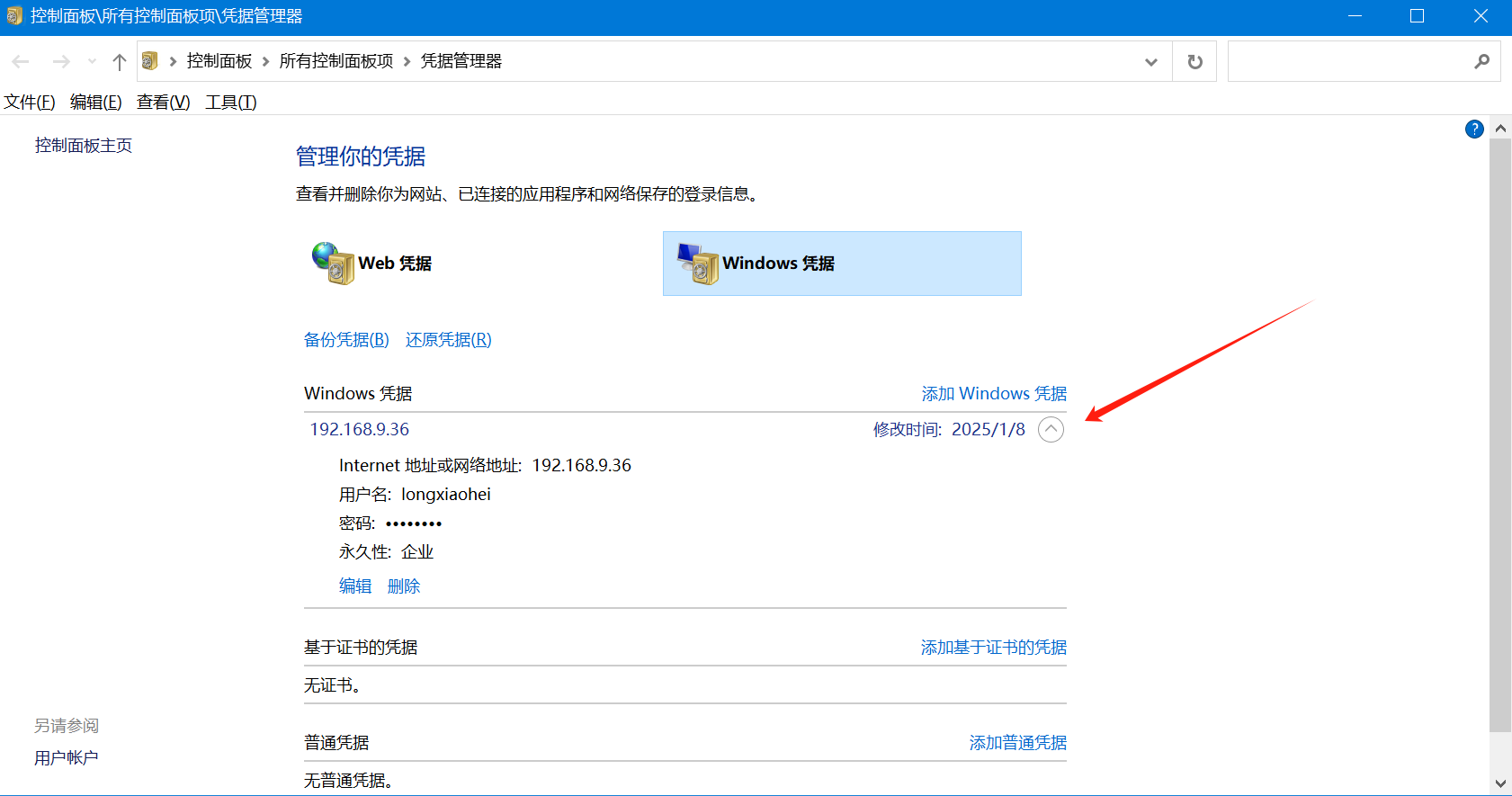
Task: Click the scrollbar down arrow
Action: [1500, 783]
